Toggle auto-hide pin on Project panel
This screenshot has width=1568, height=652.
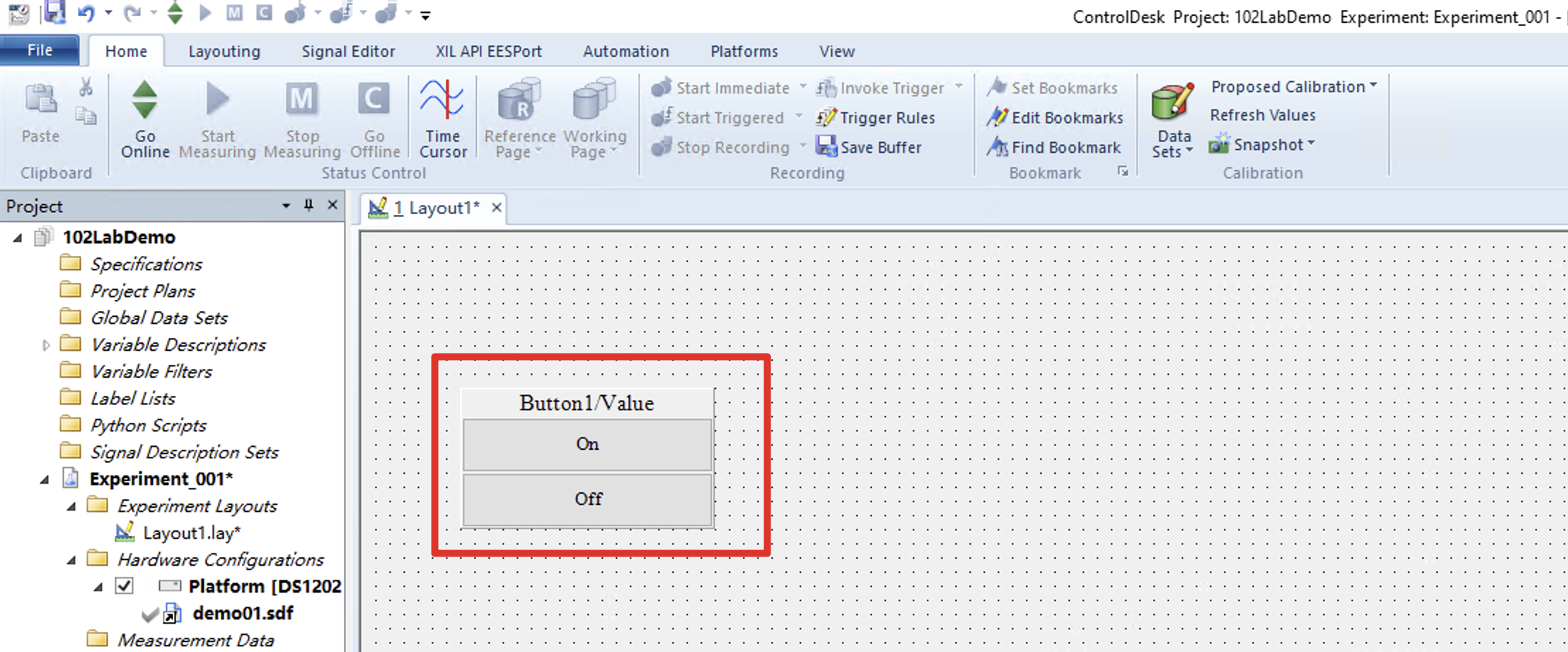tap(309, 205)
